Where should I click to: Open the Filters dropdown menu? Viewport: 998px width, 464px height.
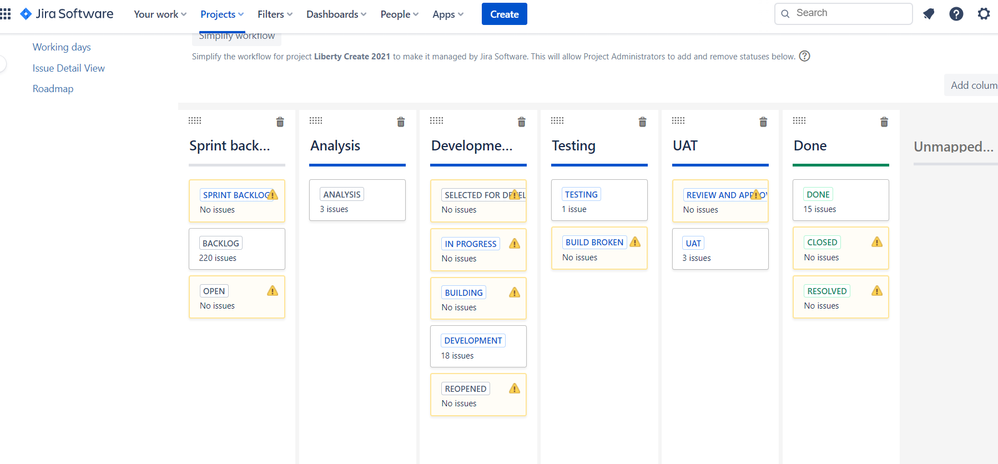pos(275,14)
